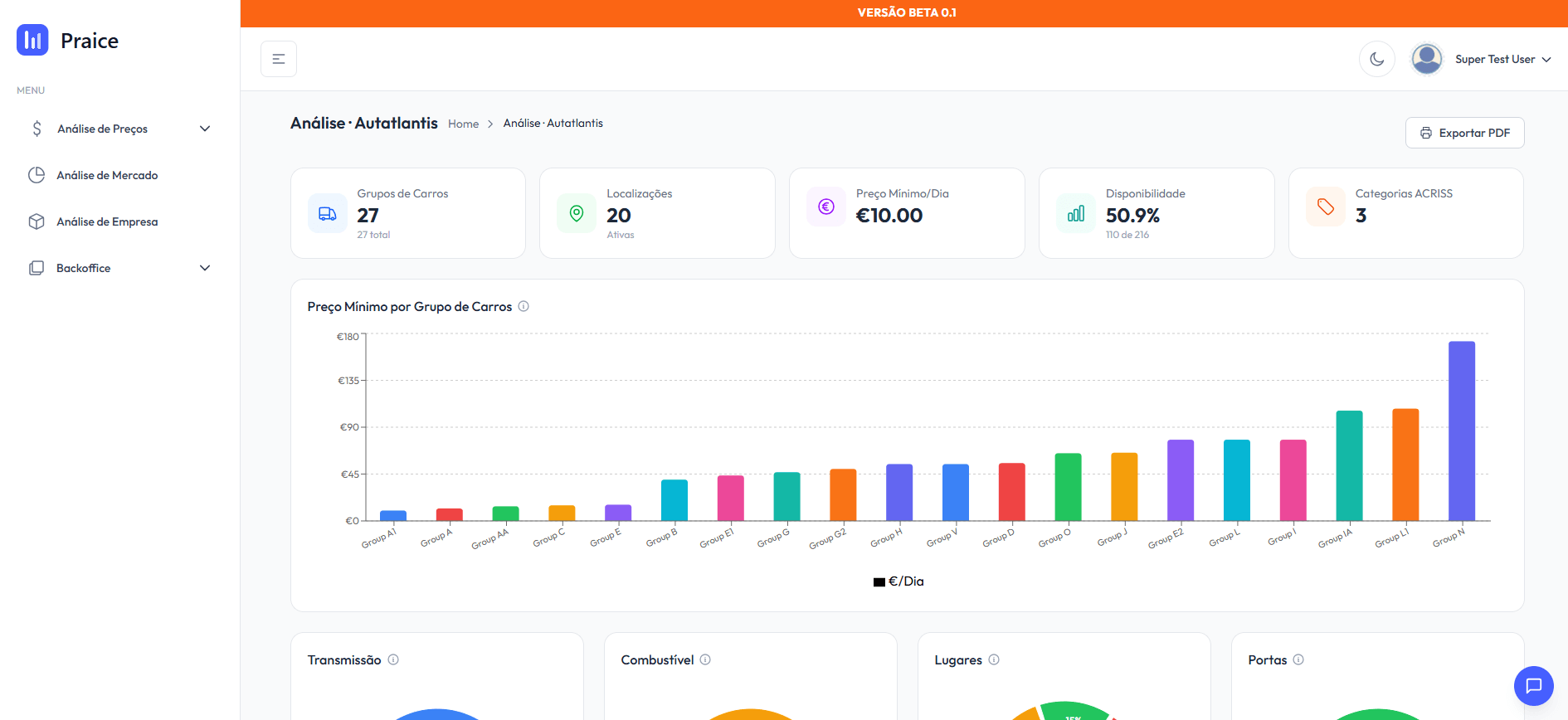1568x720 pixels.
Task: Follow the Home breadcrumb link
Action: click(463, 124)
